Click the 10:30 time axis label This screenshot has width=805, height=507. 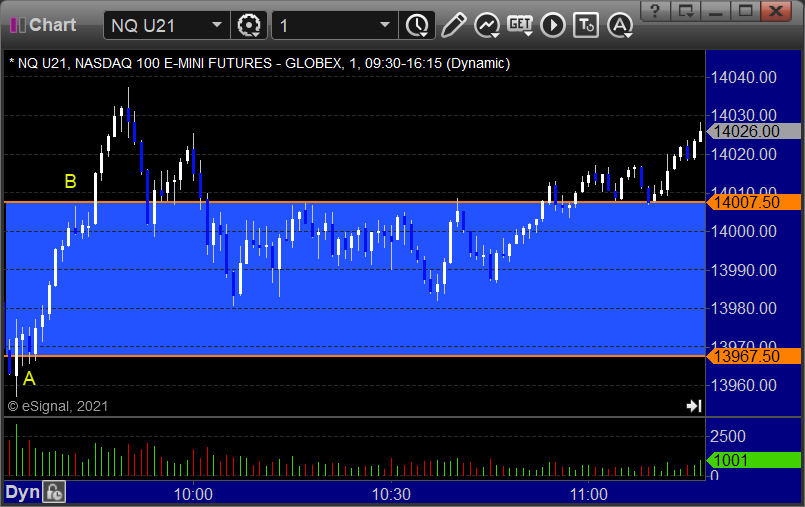tap(391, 495)
